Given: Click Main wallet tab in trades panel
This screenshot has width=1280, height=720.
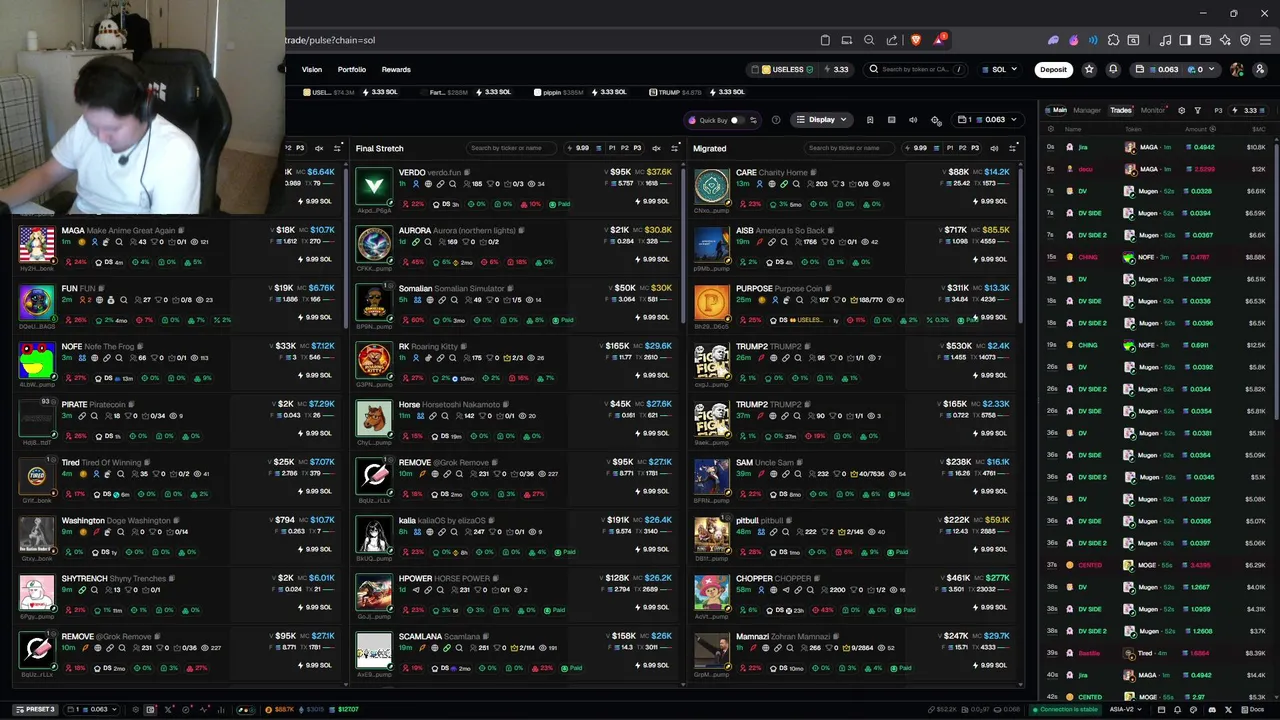Looking at the screenshot, I should (x=1056, y=110).
